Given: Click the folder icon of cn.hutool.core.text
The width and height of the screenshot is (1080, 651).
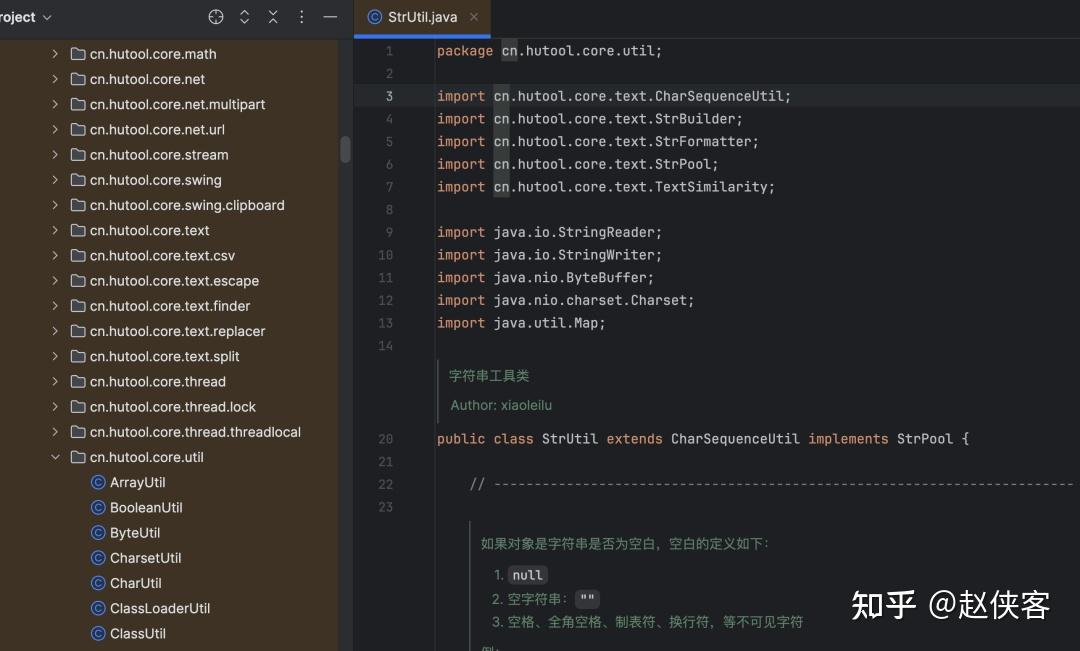Looking at the screenshot, I should (78, 230).
